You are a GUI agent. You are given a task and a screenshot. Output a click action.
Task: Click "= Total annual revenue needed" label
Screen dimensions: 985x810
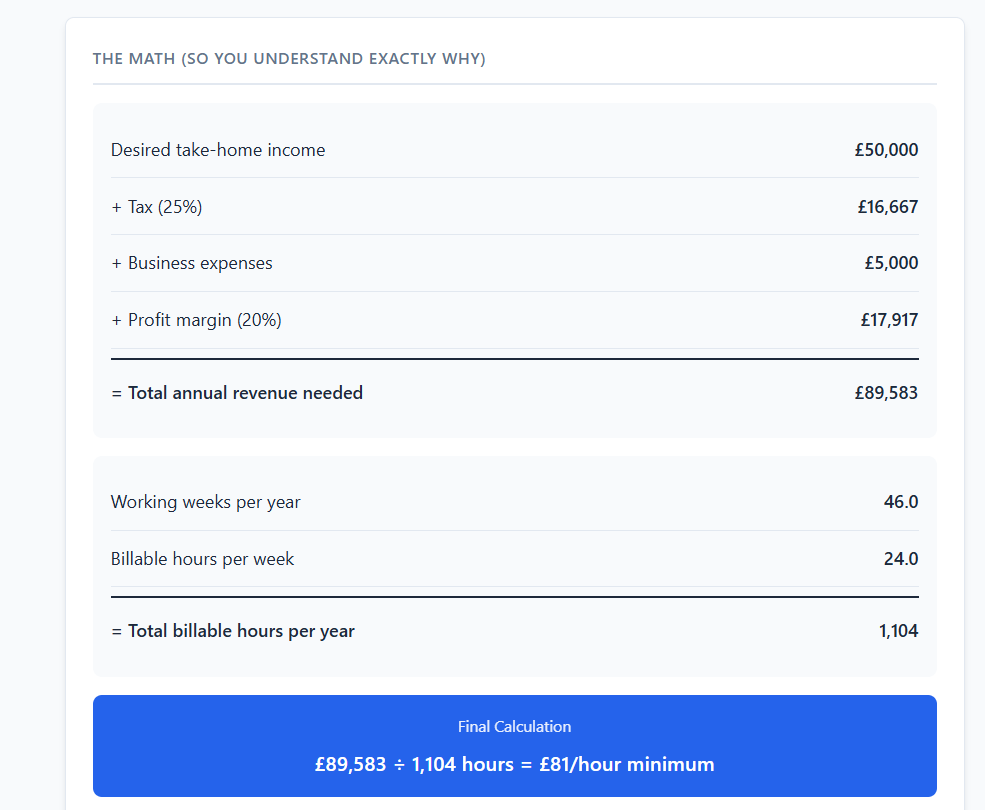pos(237,393)
